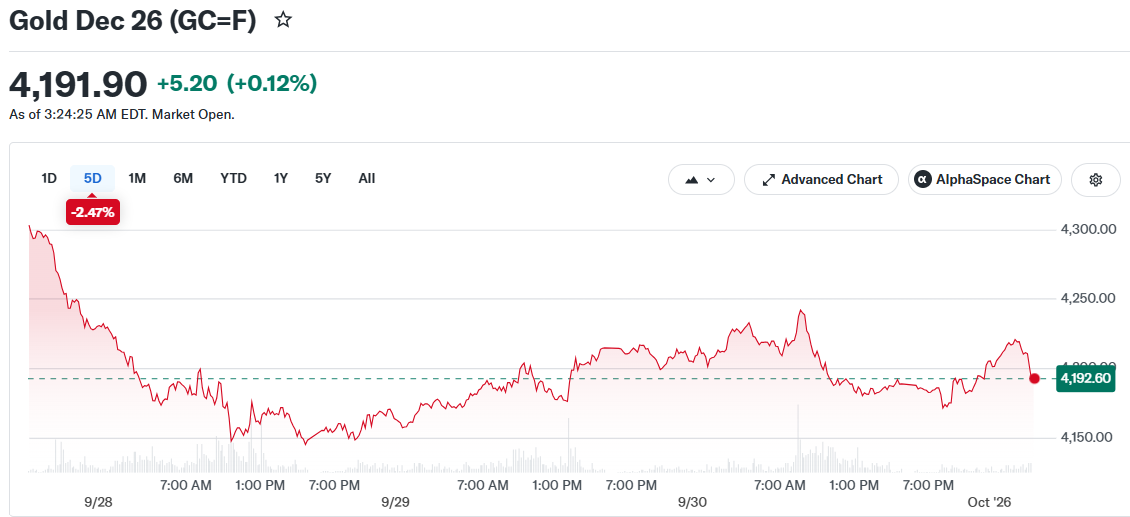Select the 5D time range
Image resolution: width=1130 pixels, height=517 pixels.
93,178
